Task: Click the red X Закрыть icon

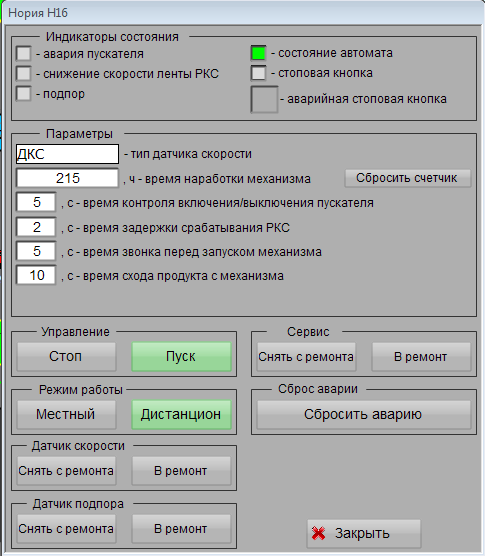Action: click(318, 533)
